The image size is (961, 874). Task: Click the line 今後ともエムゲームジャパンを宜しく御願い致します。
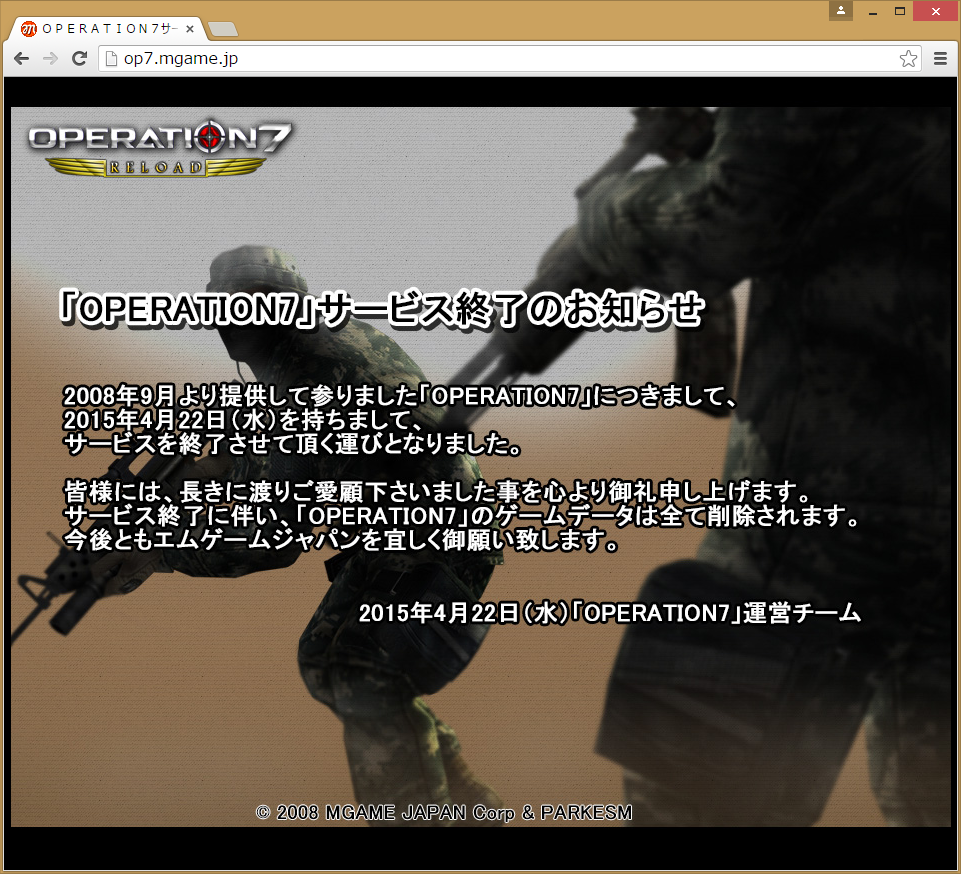tap(341, 540)
